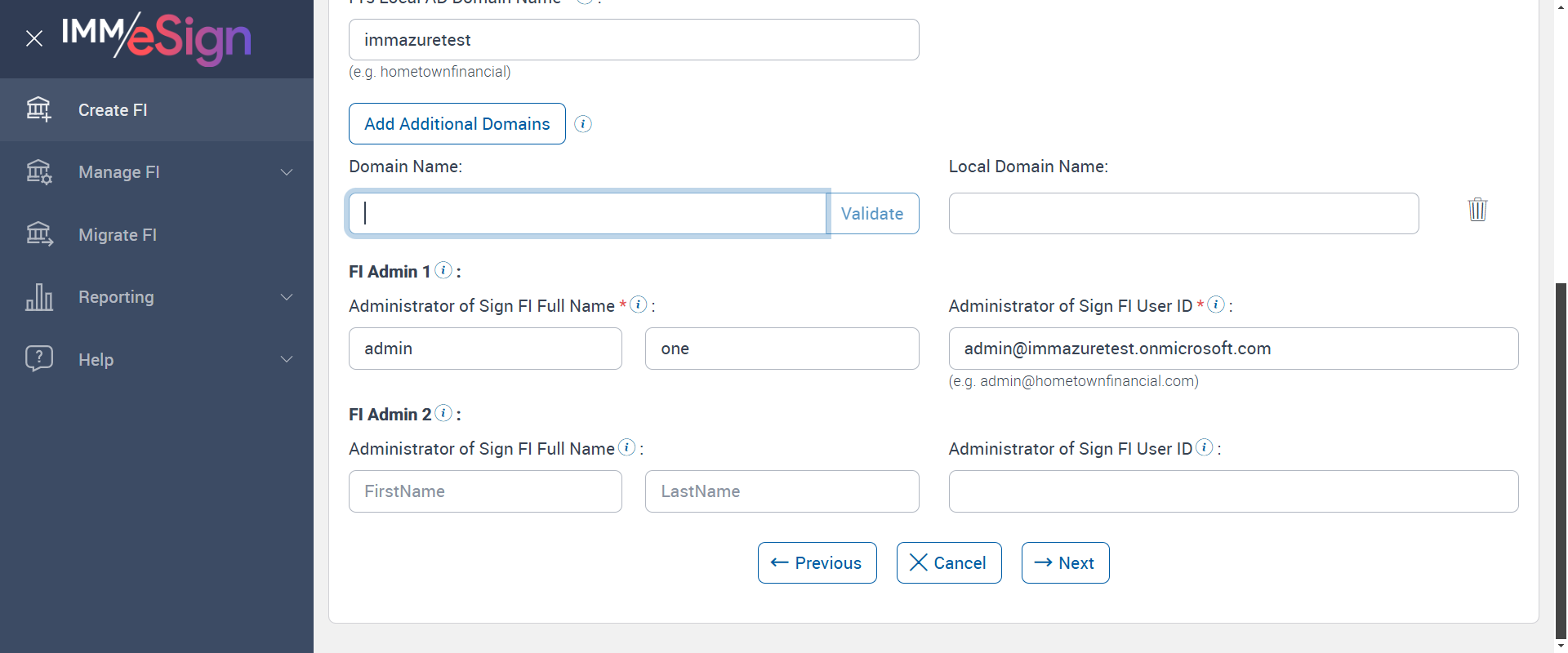Click the FI Admin 1 info icon
The height and width of the screenshot is (653, 1568).
pos(443,270)
